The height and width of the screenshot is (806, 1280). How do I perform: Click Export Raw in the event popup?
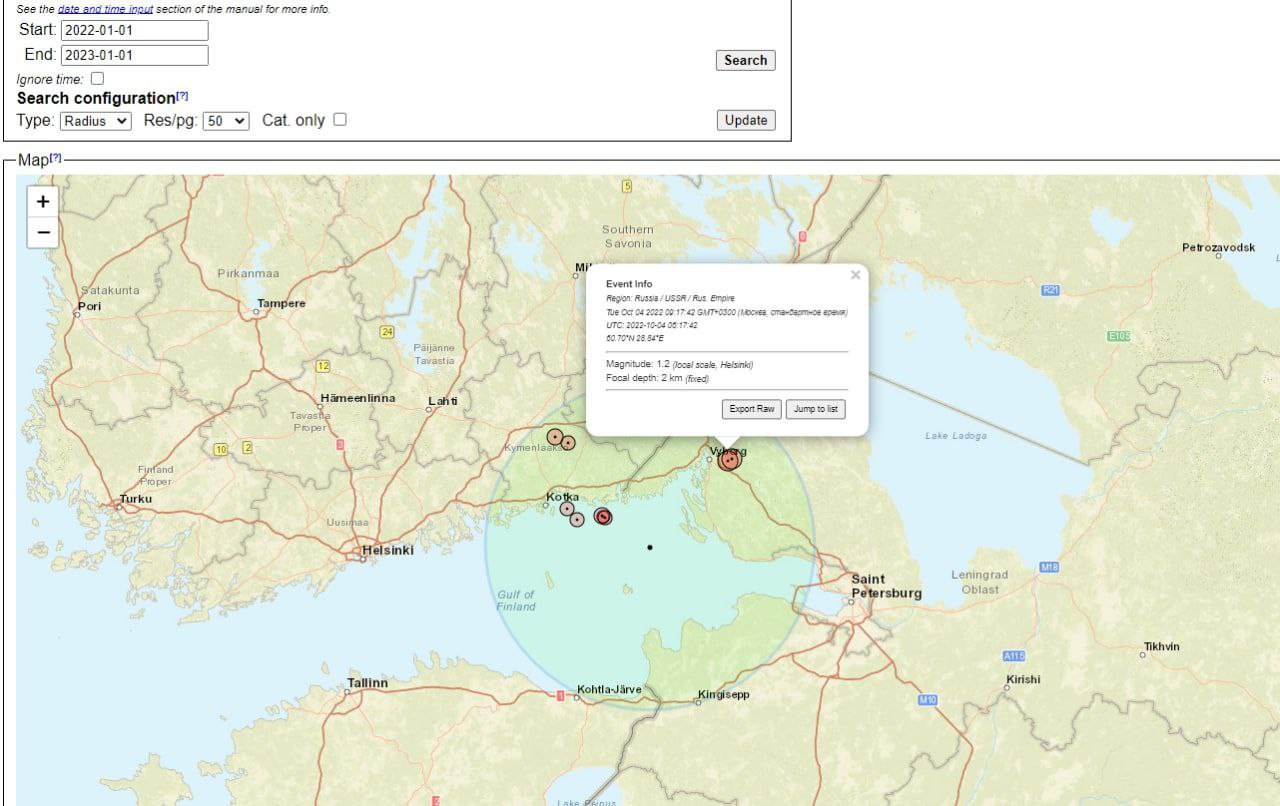[751, 409]
